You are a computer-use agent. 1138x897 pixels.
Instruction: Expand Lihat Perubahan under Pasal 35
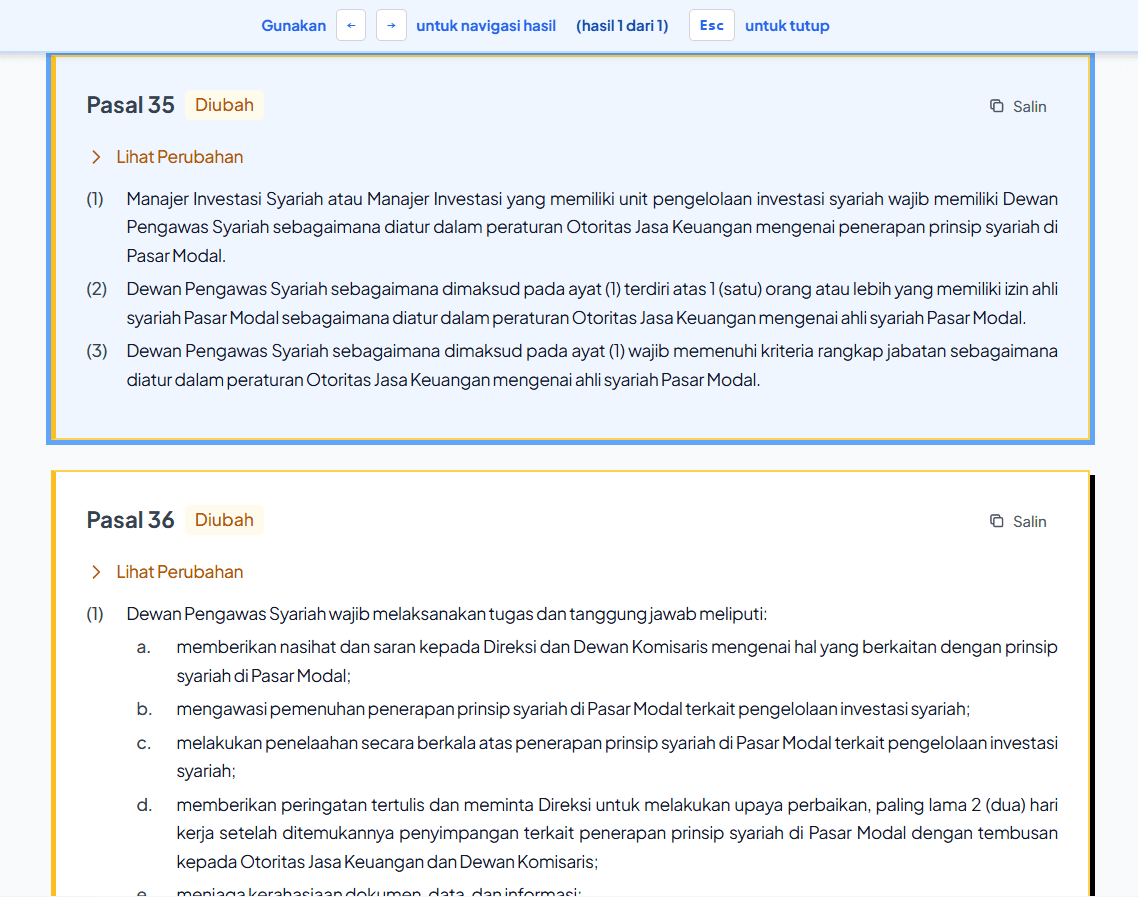pyautogui.click(x=180, y=157)
